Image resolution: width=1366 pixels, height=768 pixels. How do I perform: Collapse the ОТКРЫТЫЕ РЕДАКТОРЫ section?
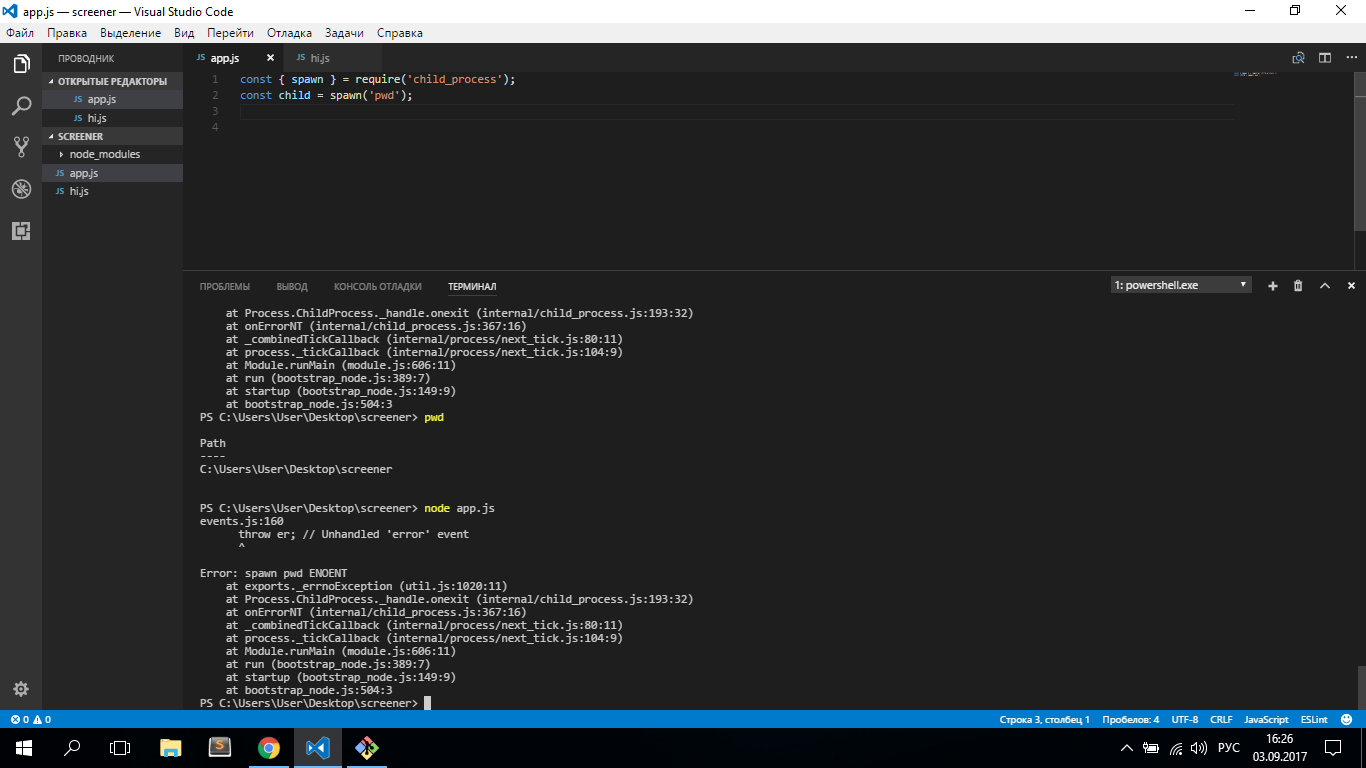112,81
